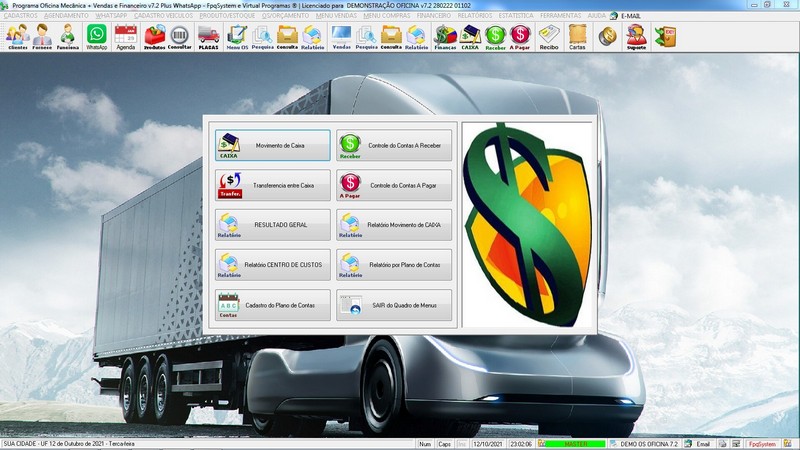Open Relatório CENTRO DE CUSTOS button
800x450 pixels.
point(272,265)
